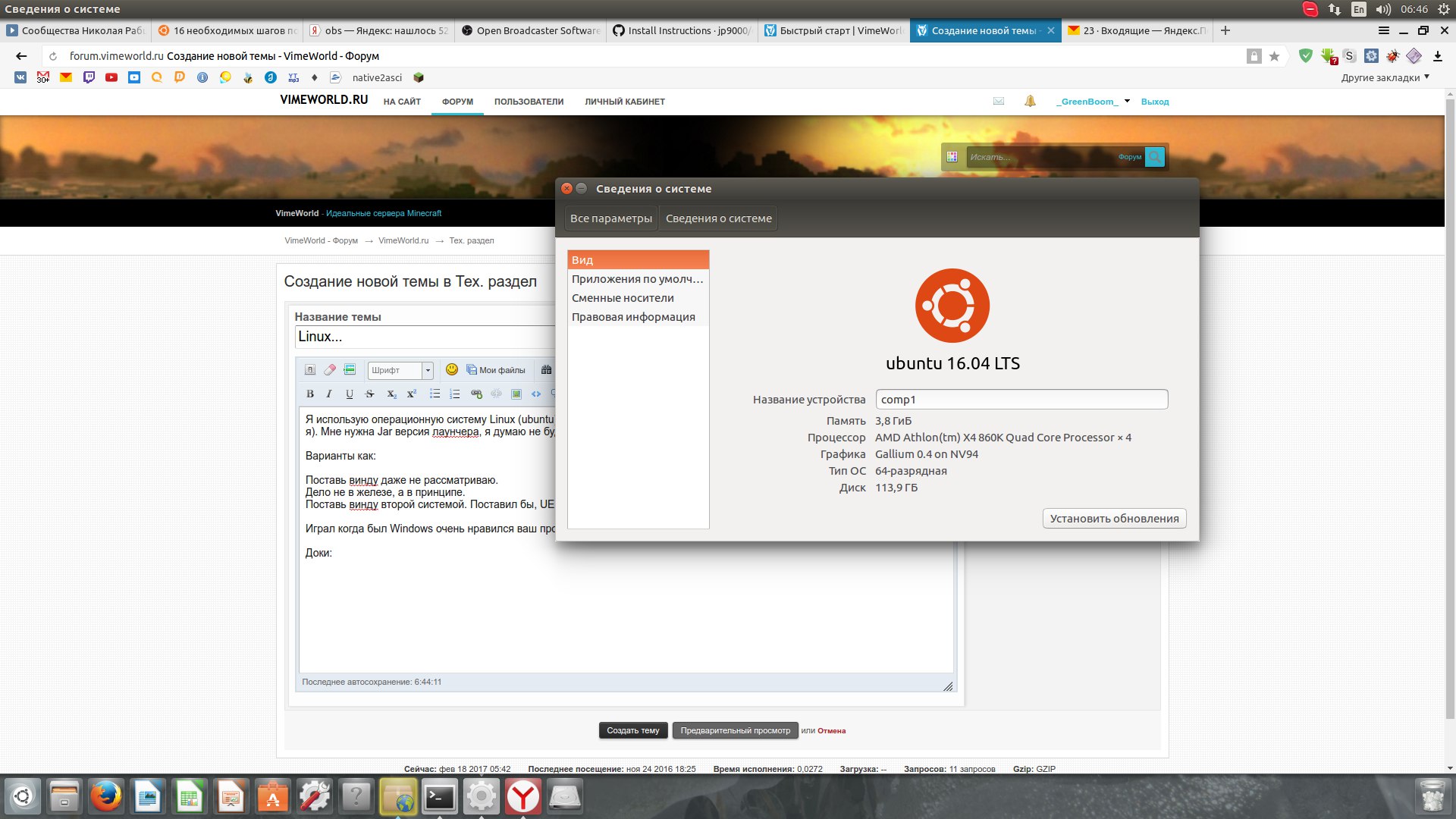The width and height of the screenshot is (1456, 819).
Task: Toggle bulleted list in editor
Action: pos(435,394)
